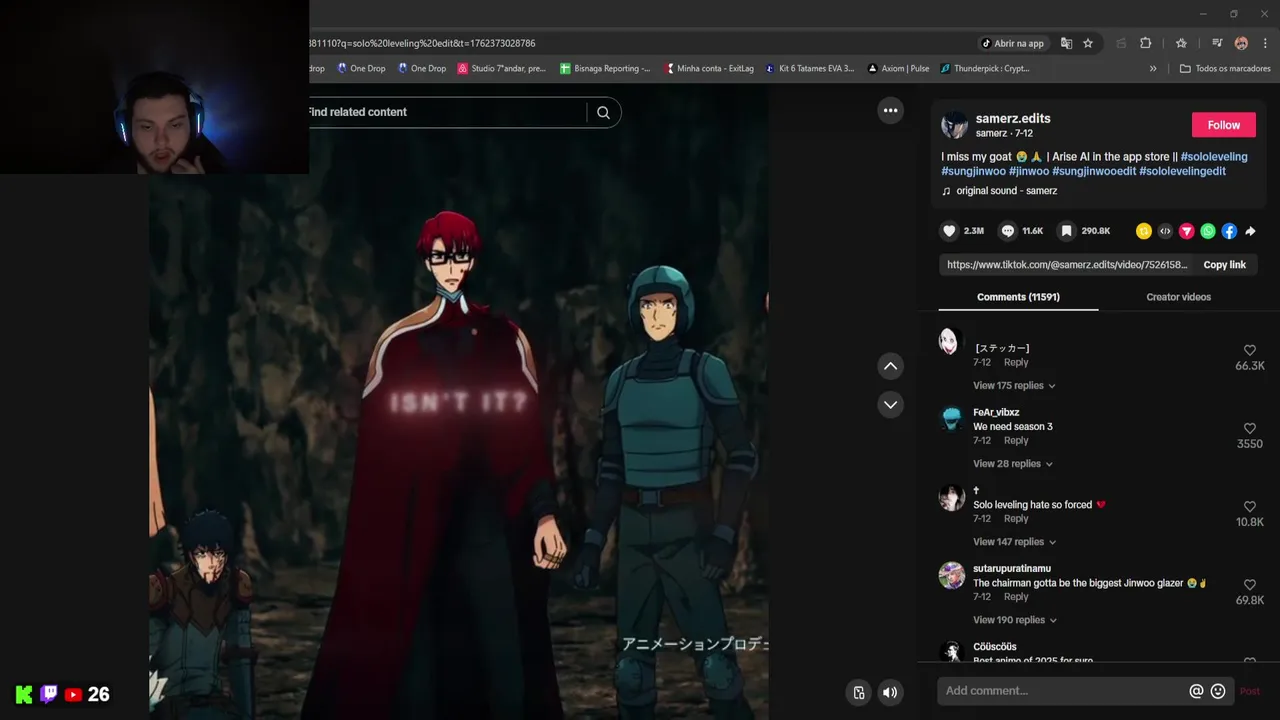Open Chrome media control icon
Viewport: 1280px width, 720px height.
(1217, 43)
